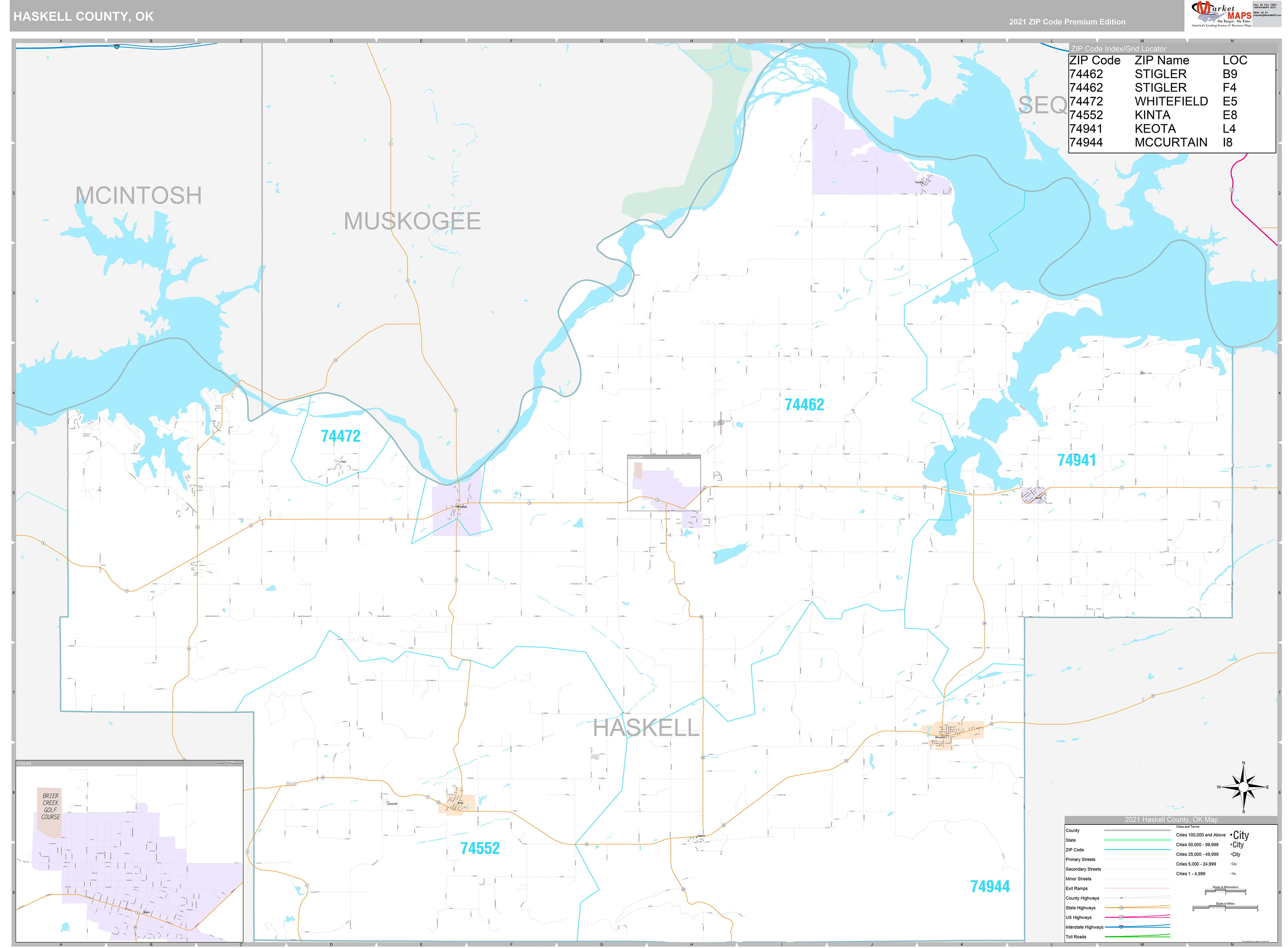Click the red city dot for Cities 5,000-24,999

(x=1231, y=864)
